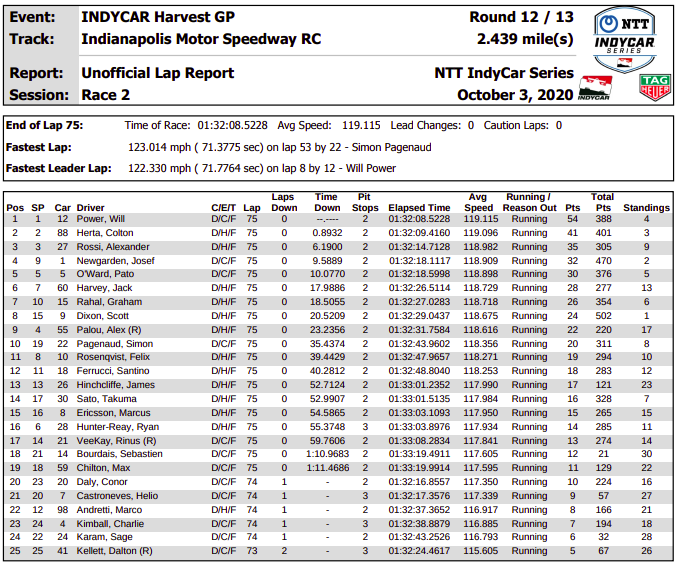Click the Pit Stops column header
This screenshot has height=565, width=681.
[365, 202]
